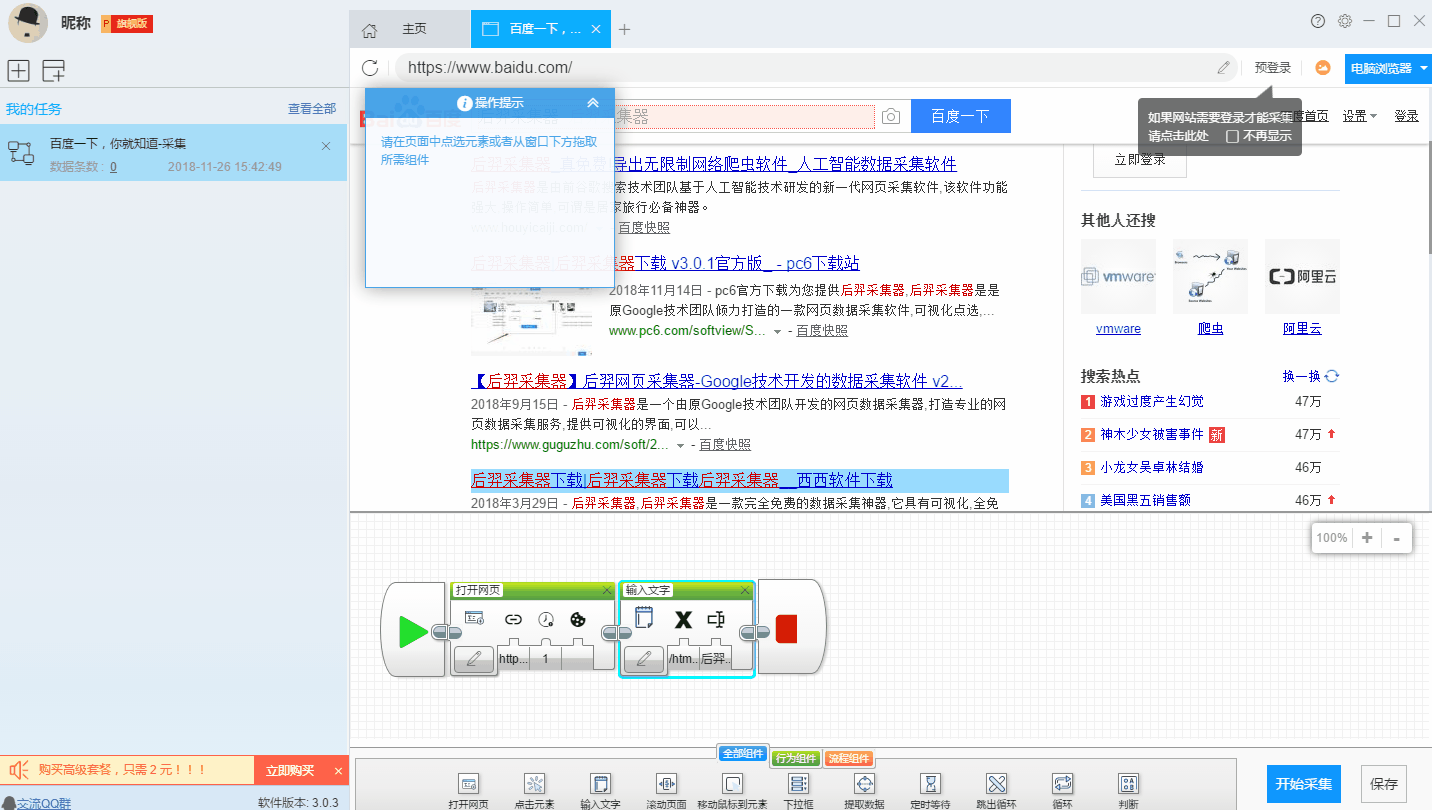This screenshot has width=1432, height=810.
Task: Select 移动鼠标到元素 component in palette
Action: (732, 791)
